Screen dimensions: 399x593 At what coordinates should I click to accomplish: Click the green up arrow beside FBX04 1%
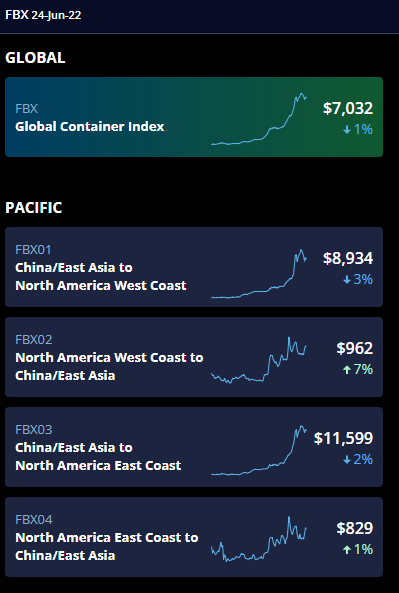[347, 550]
